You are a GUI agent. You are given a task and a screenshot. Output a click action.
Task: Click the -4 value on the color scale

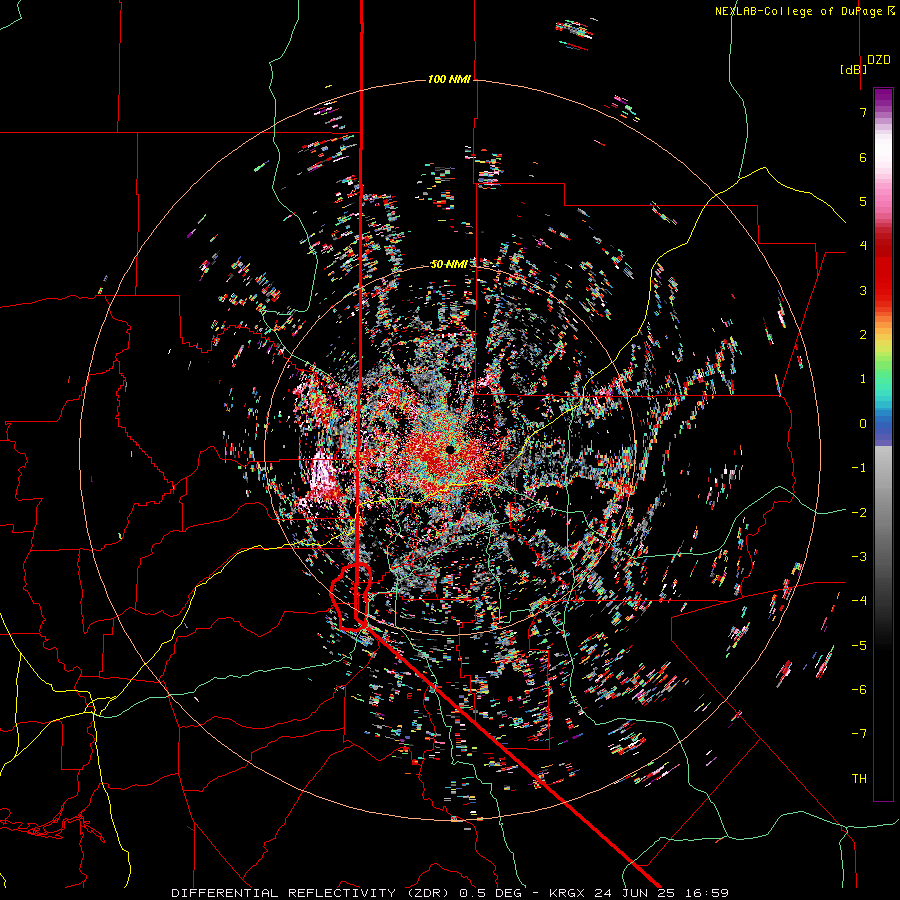point(859,600)
